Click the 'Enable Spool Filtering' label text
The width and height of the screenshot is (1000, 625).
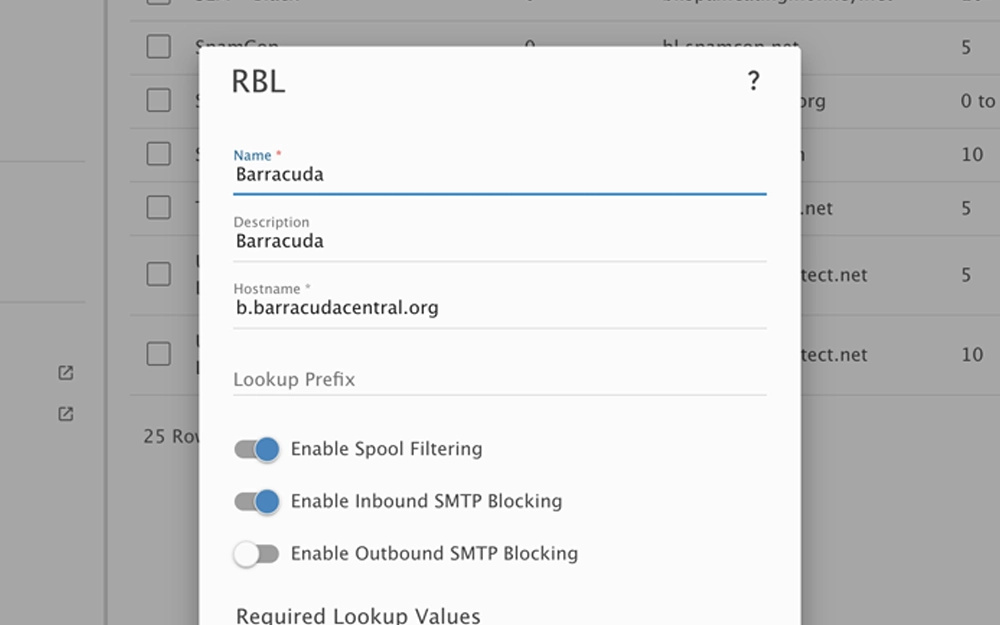386,449
